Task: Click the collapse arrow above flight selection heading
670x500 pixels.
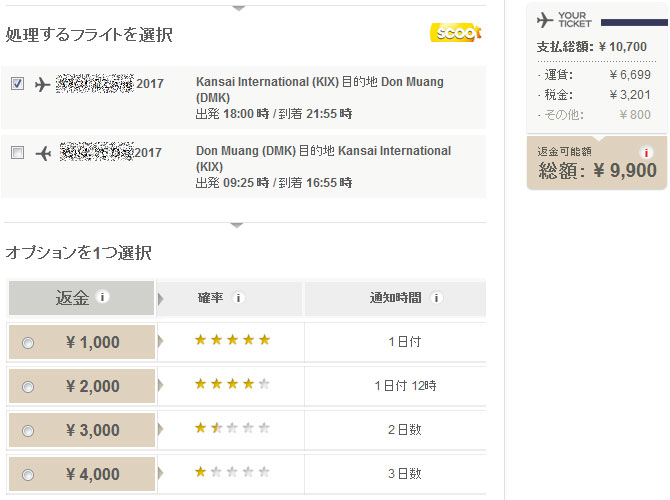Action: [237, 8]
